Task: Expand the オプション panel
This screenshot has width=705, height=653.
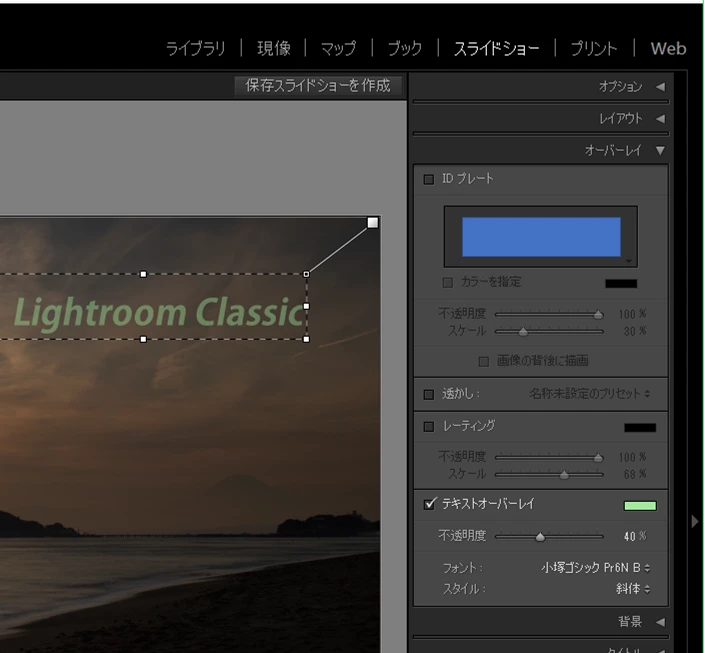Action: [x=660, y=87]
